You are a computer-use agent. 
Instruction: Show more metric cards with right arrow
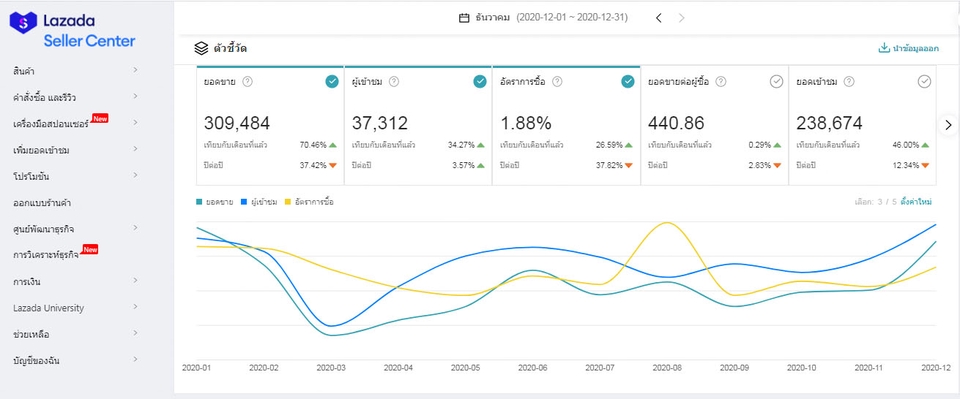point(948,125)
